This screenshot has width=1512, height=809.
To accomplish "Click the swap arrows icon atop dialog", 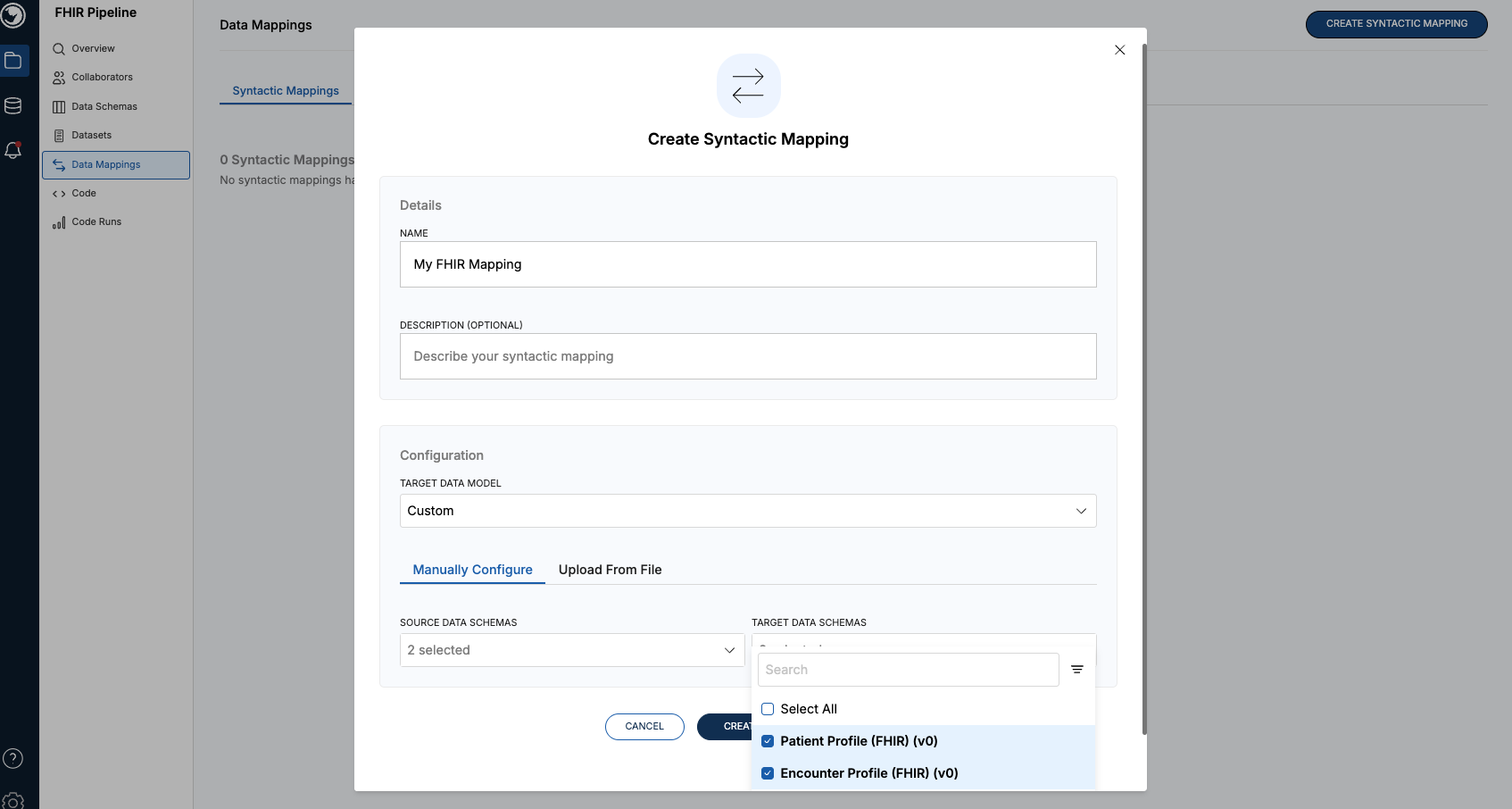I will (748, 86).
